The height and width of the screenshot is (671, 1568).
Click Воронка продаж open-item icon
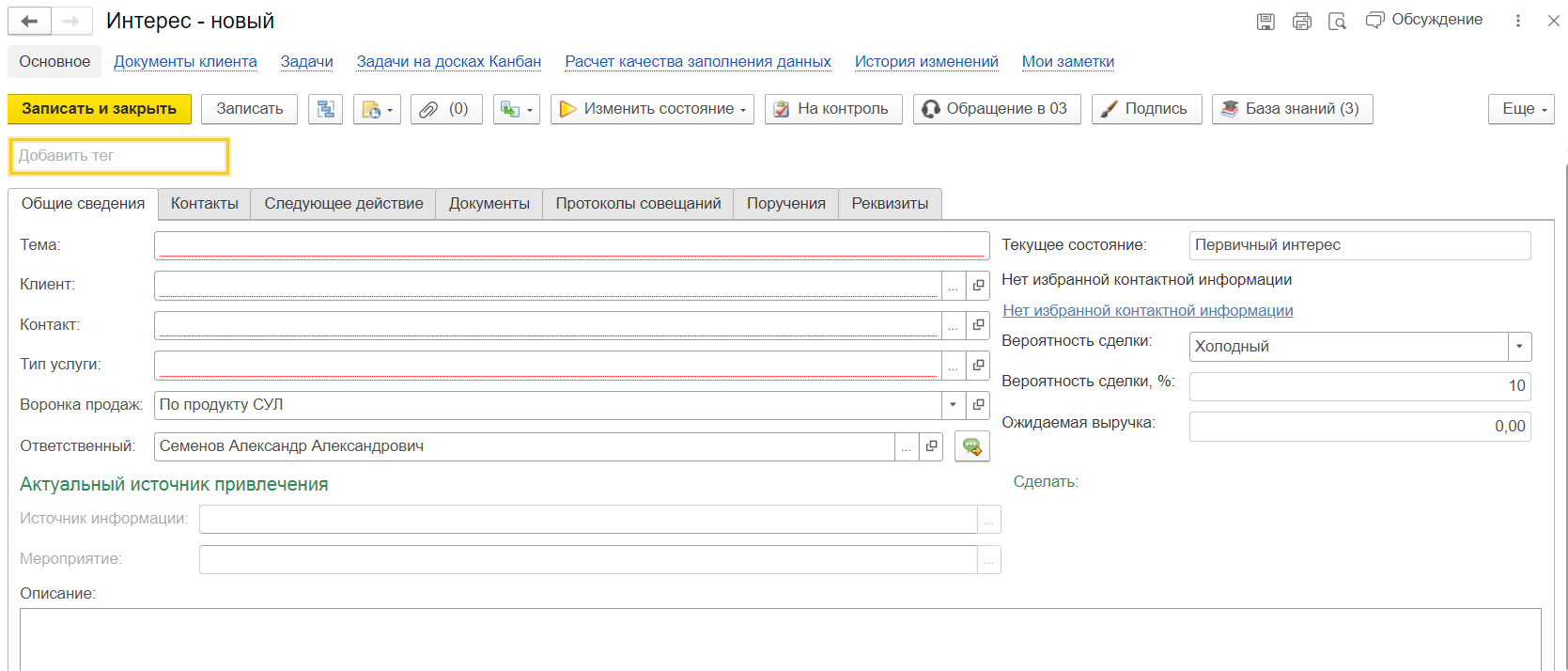tap(978, 405)
